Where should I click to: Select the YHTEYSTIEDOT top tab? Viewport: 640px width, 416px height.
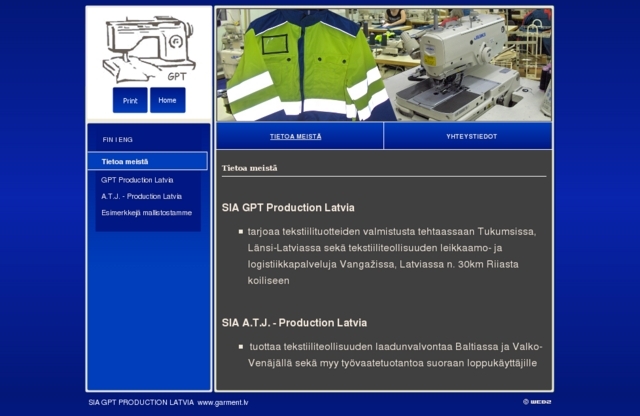click(468, 136)
